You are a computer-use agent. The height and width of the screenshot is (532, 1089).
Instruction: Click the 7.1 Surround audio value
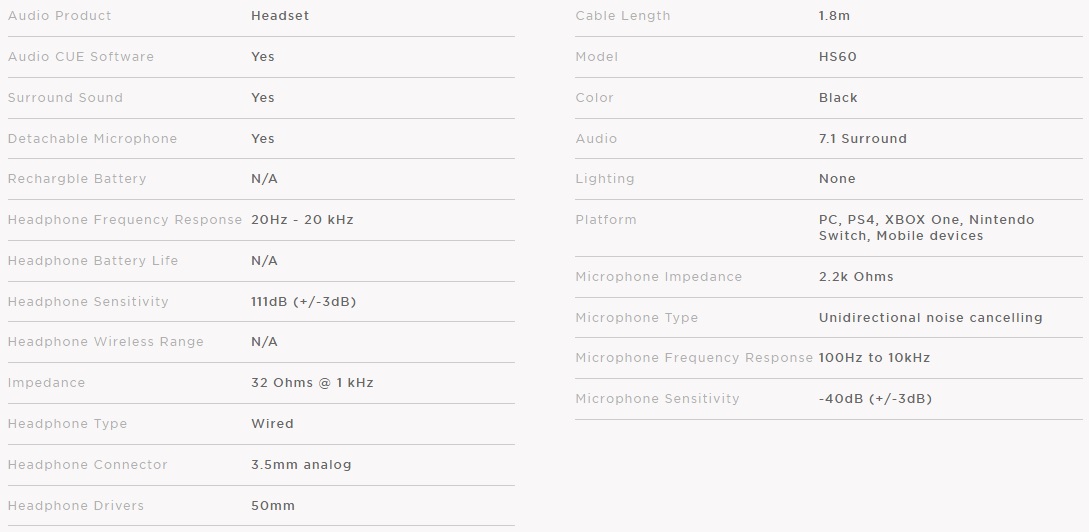click(862, 139)
